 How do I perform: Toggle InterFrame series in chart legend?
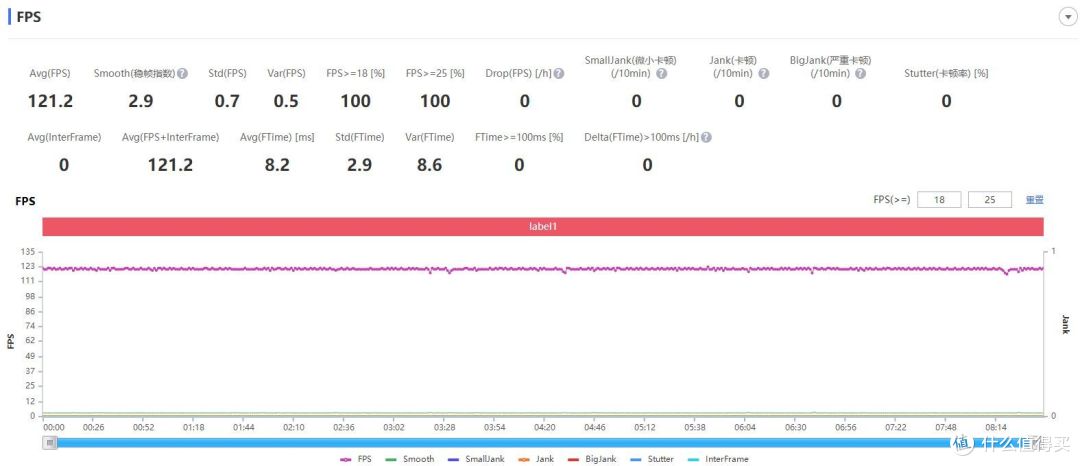(x=718, y=459)
